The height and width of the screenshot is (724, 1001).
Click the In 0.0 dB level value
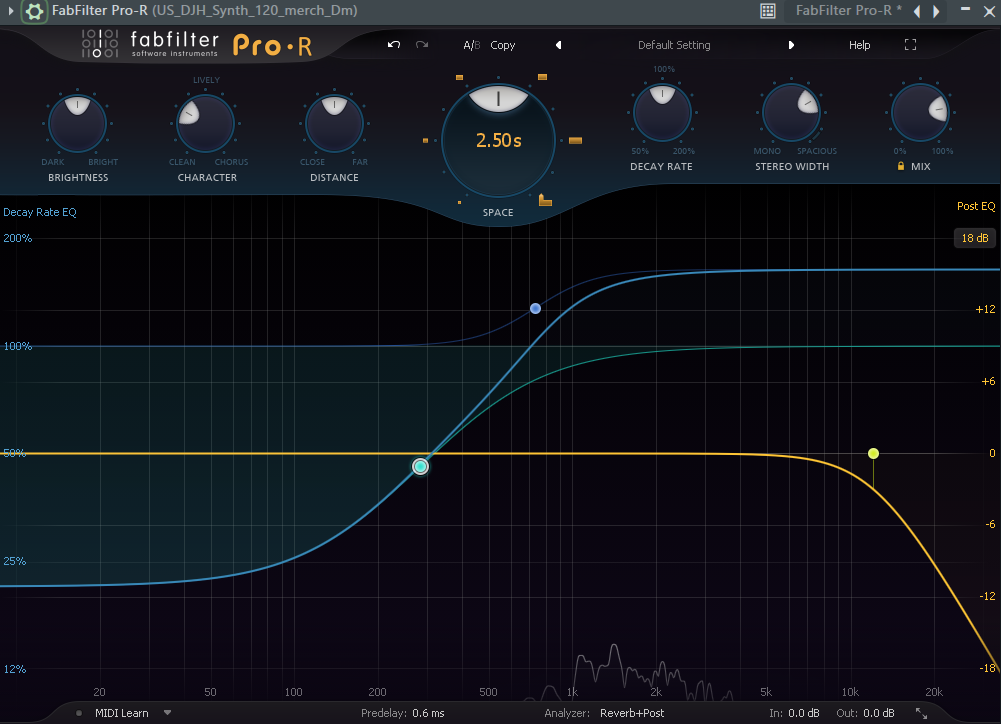click(804, 713)
